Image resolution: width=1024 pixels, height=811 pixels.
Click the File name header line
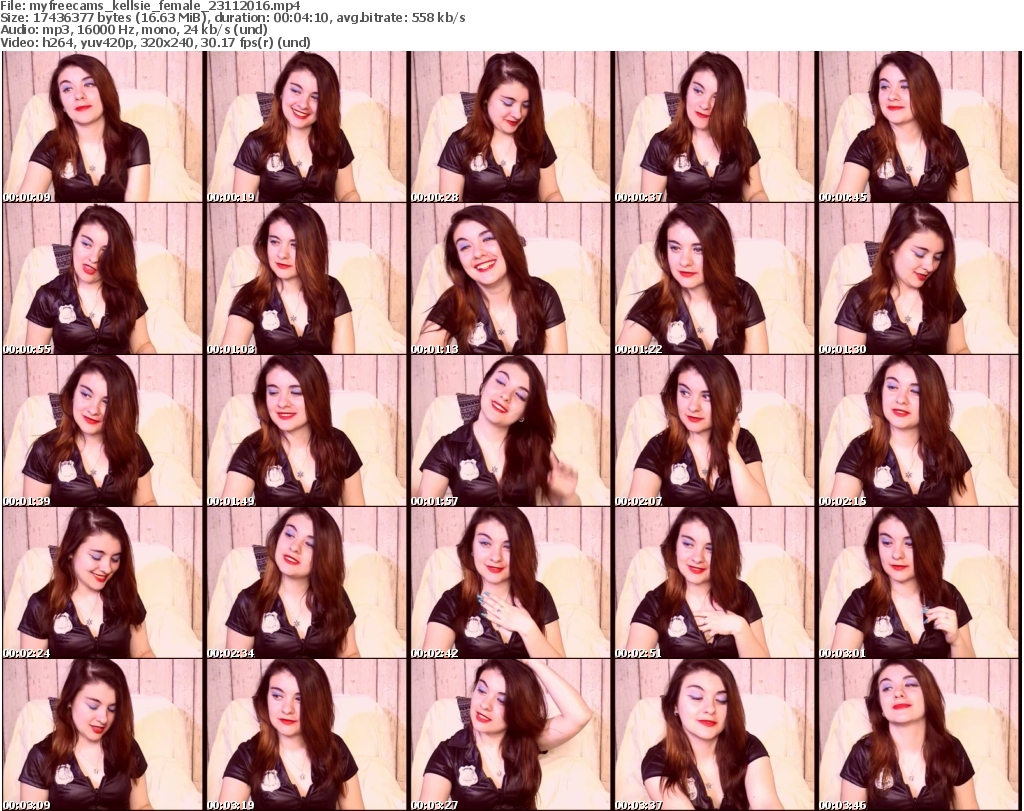pyautogui.click(x=150, y=6)
